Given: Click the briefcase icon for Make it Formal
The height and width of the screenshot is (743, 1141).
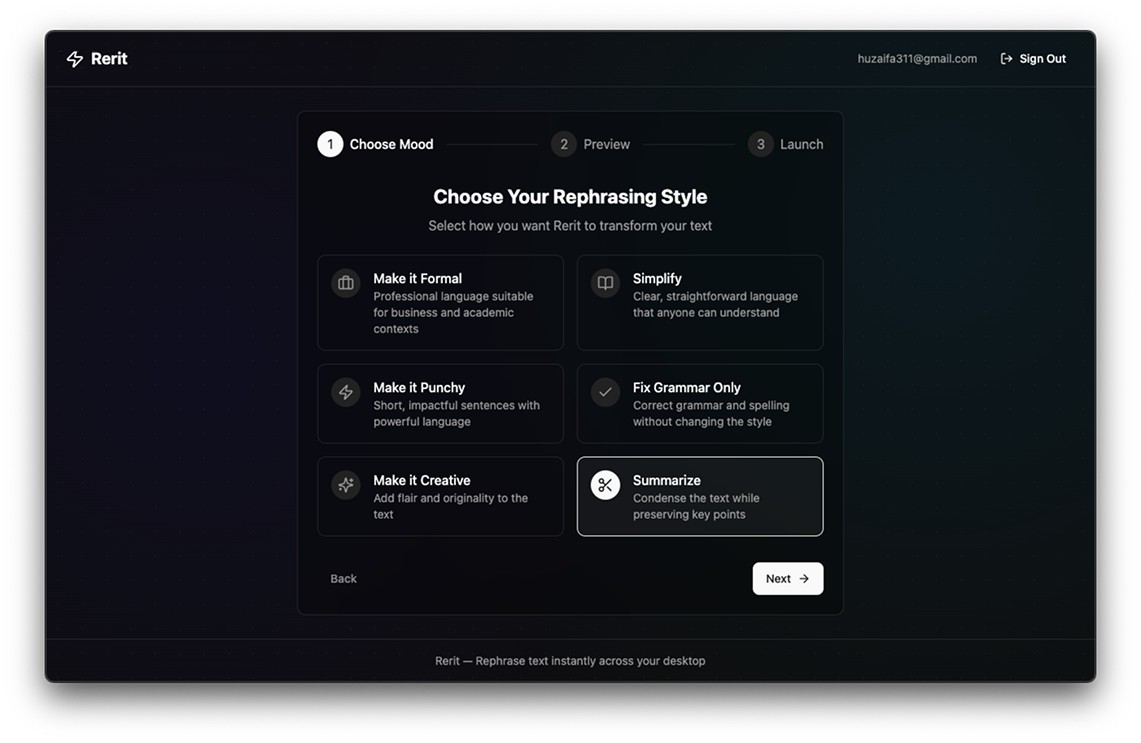Looking at the screenshot, I should (x=346, y=283).
